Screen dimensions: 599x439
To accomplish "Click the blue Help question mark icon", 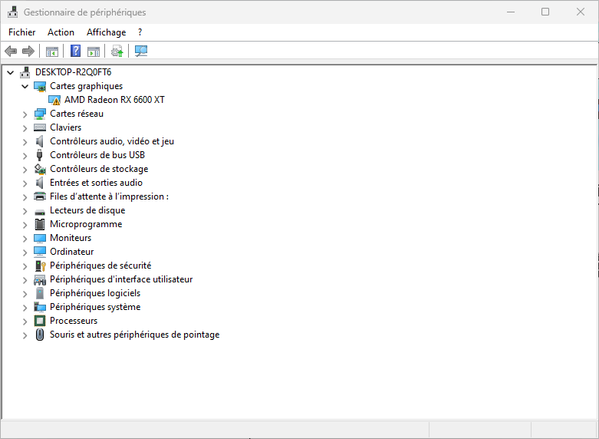I will 76,51.
